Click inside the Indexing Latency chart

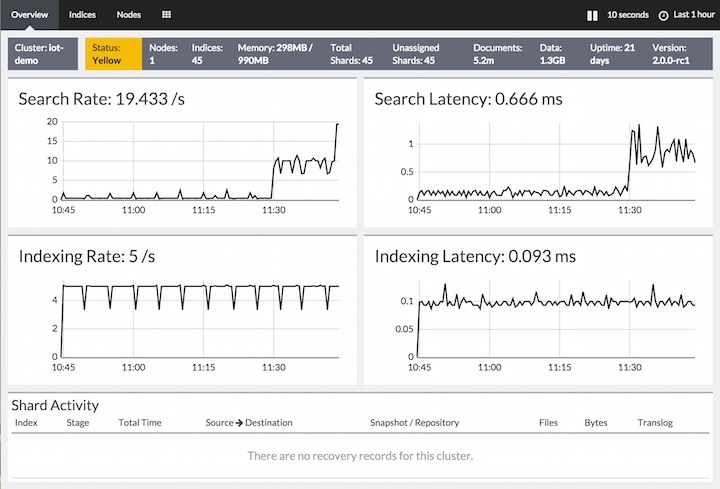tap(555, 320)
